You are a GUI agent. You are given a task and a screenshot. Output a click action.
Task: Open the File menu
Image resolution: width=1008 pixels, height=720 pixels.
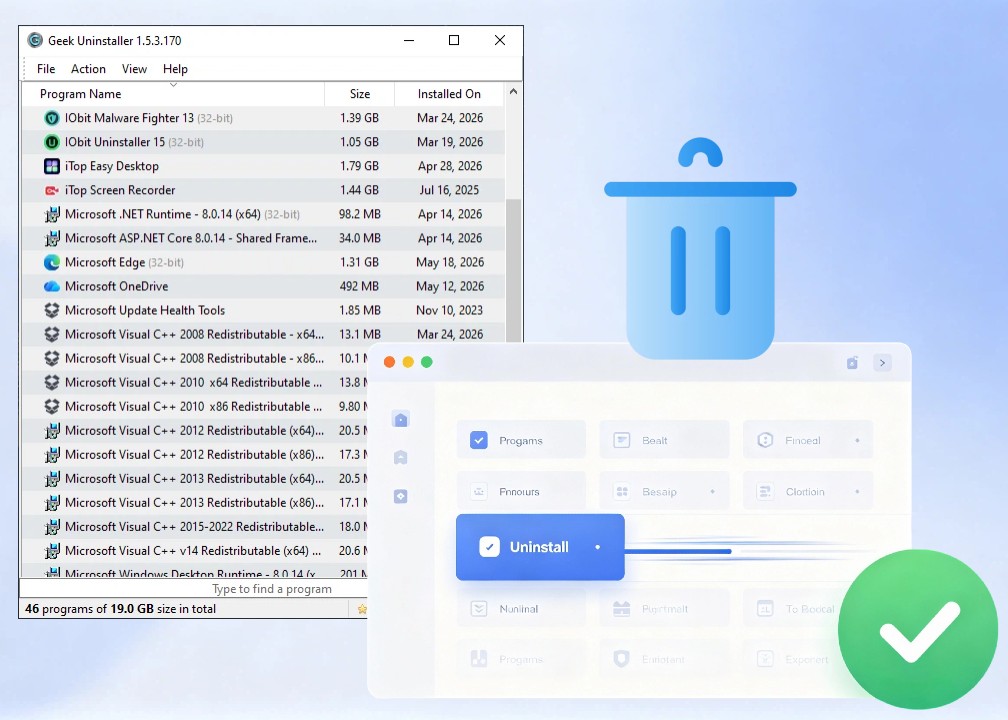(46, 69)
